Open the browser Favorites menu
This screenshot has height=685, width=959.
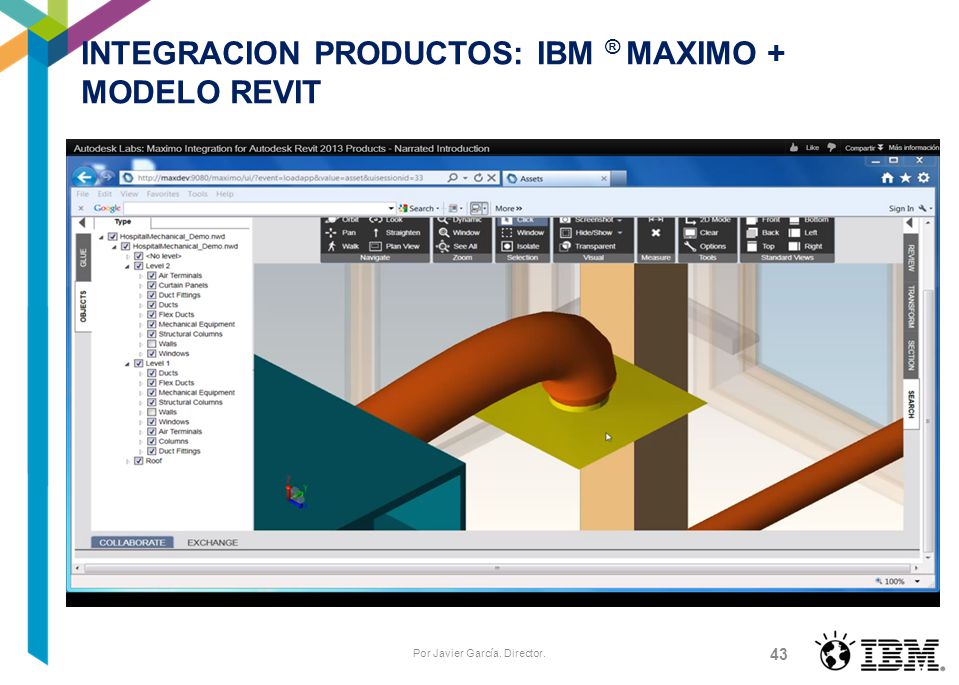[x=163, y=194]
